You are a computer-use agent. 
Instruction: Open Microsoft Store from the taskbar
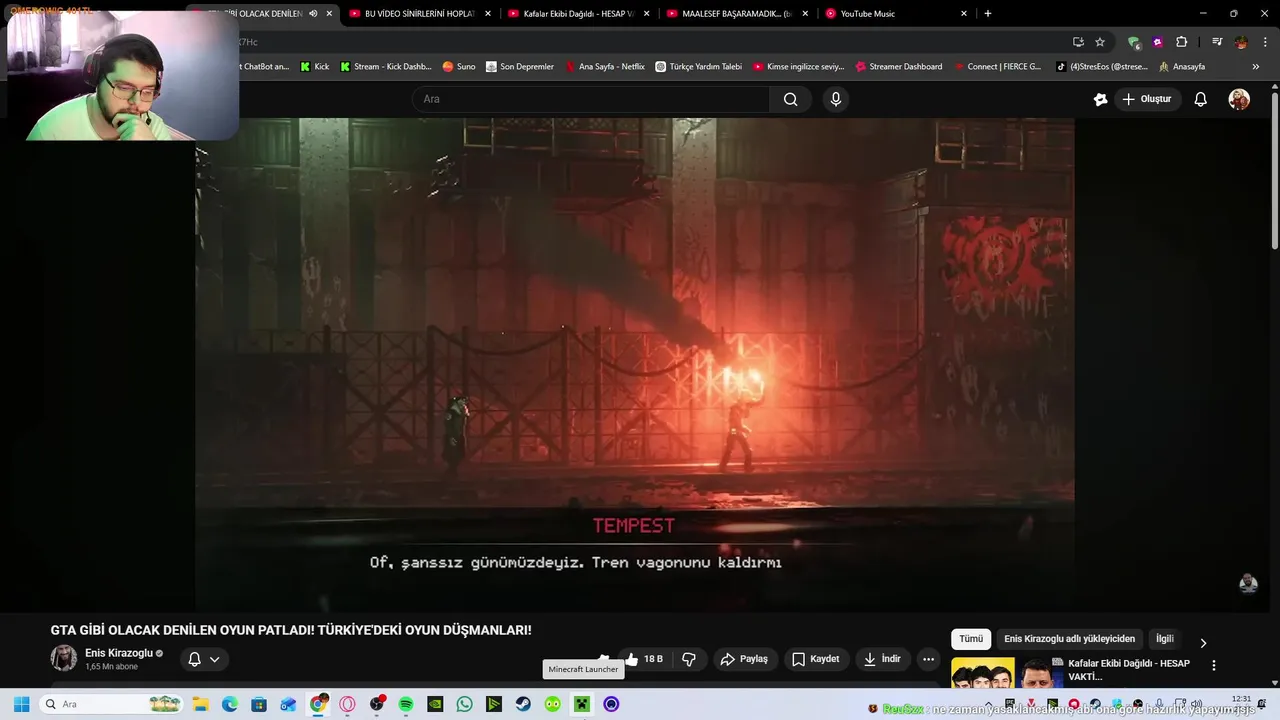pos(259,704)
